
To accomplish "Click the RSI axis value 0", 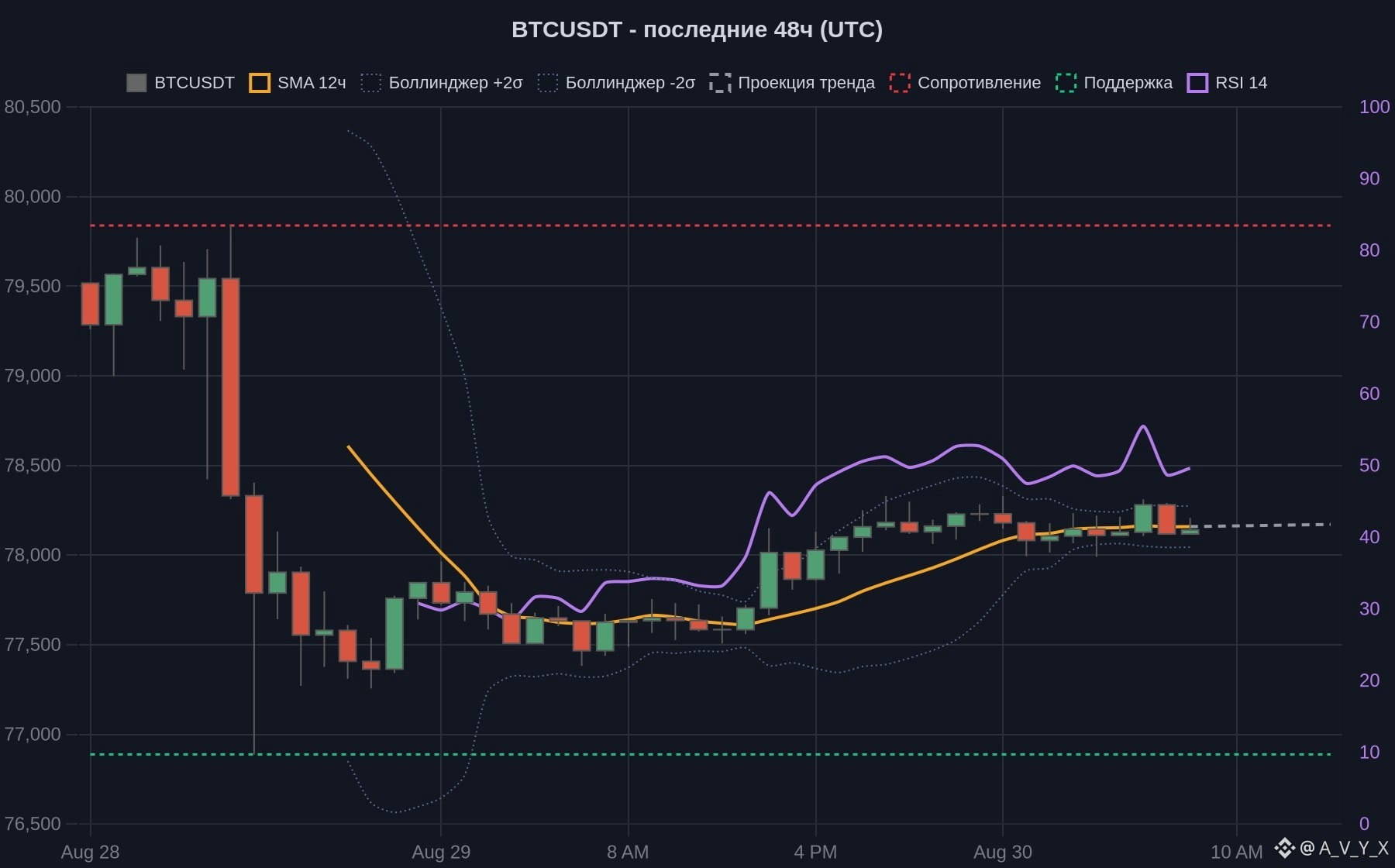I will click(x=1364, y=824).
